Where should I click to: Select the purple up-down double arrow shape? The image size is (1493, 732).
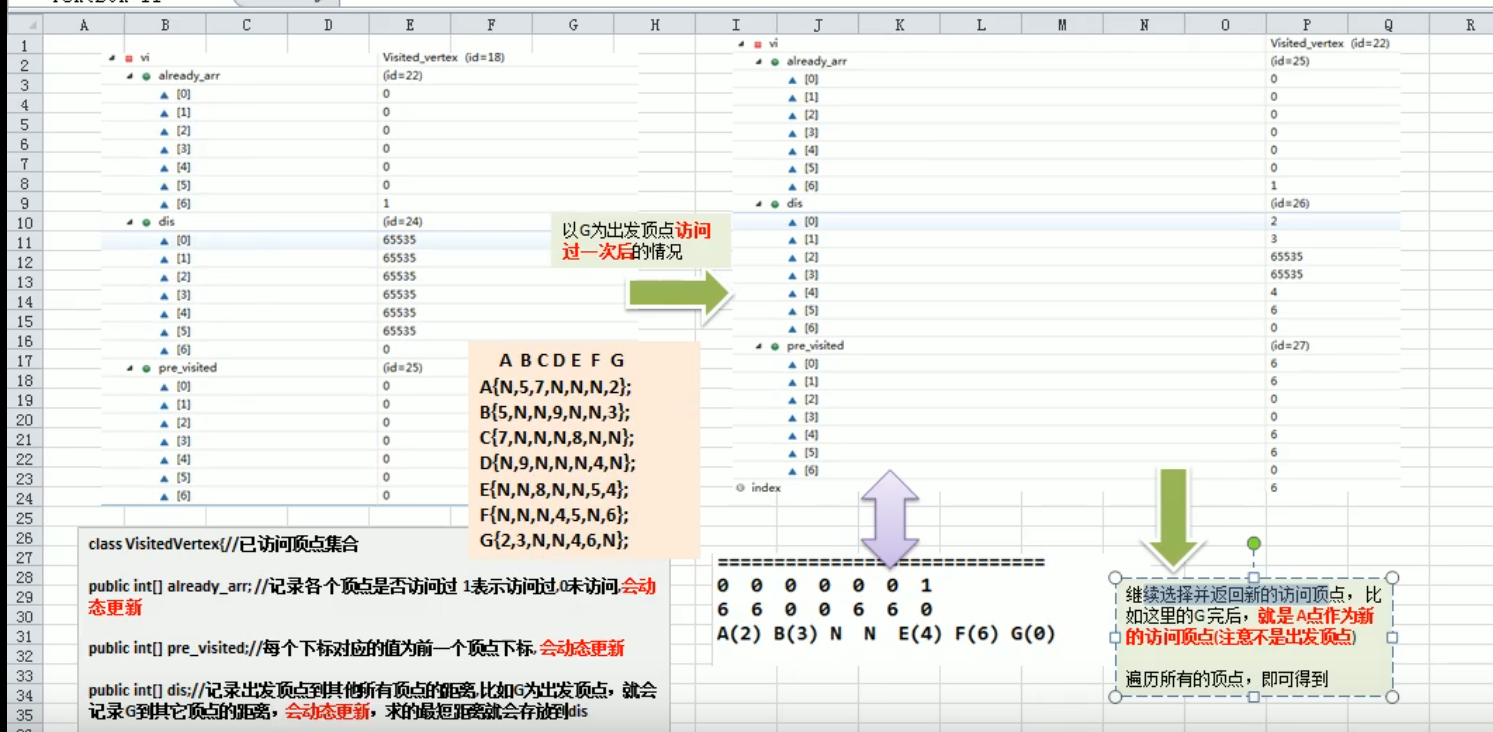pyautogui.click(x=890, y=519)
